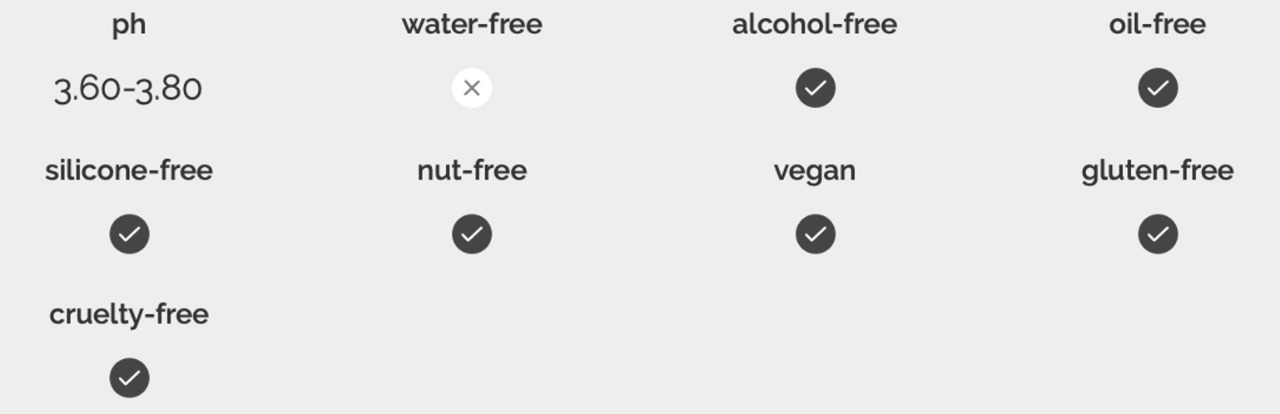Click the water-free cross icon
1280x414 pixels.
pos(472,88)
